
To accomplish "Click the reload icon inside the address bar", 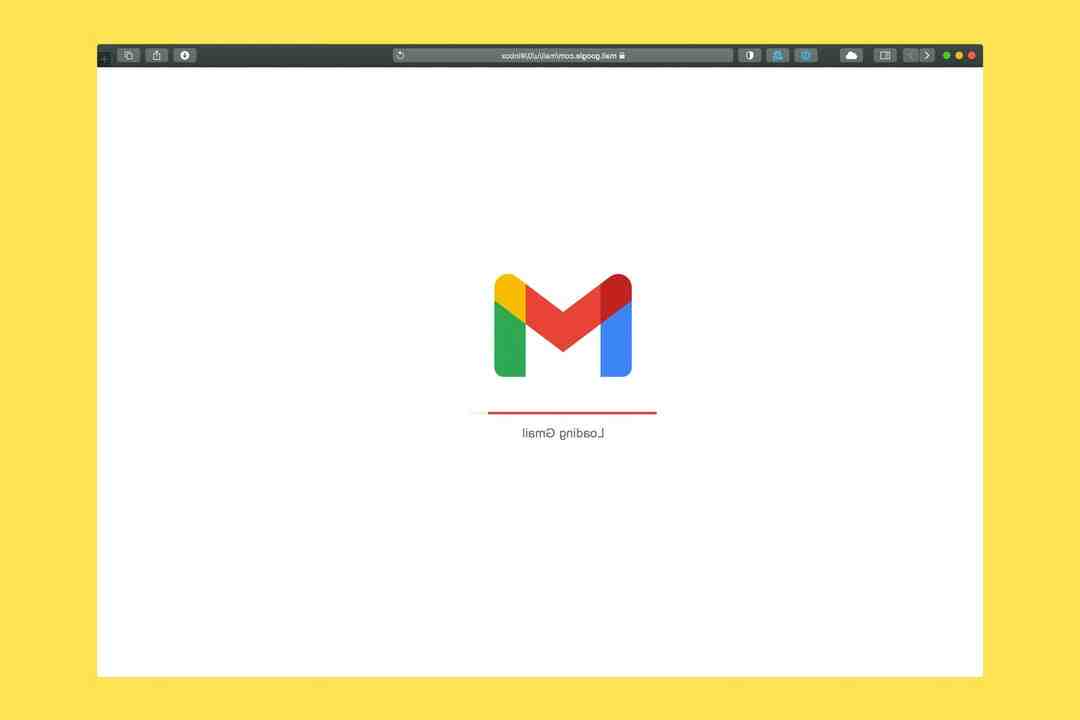I will (x=398, y=55).
